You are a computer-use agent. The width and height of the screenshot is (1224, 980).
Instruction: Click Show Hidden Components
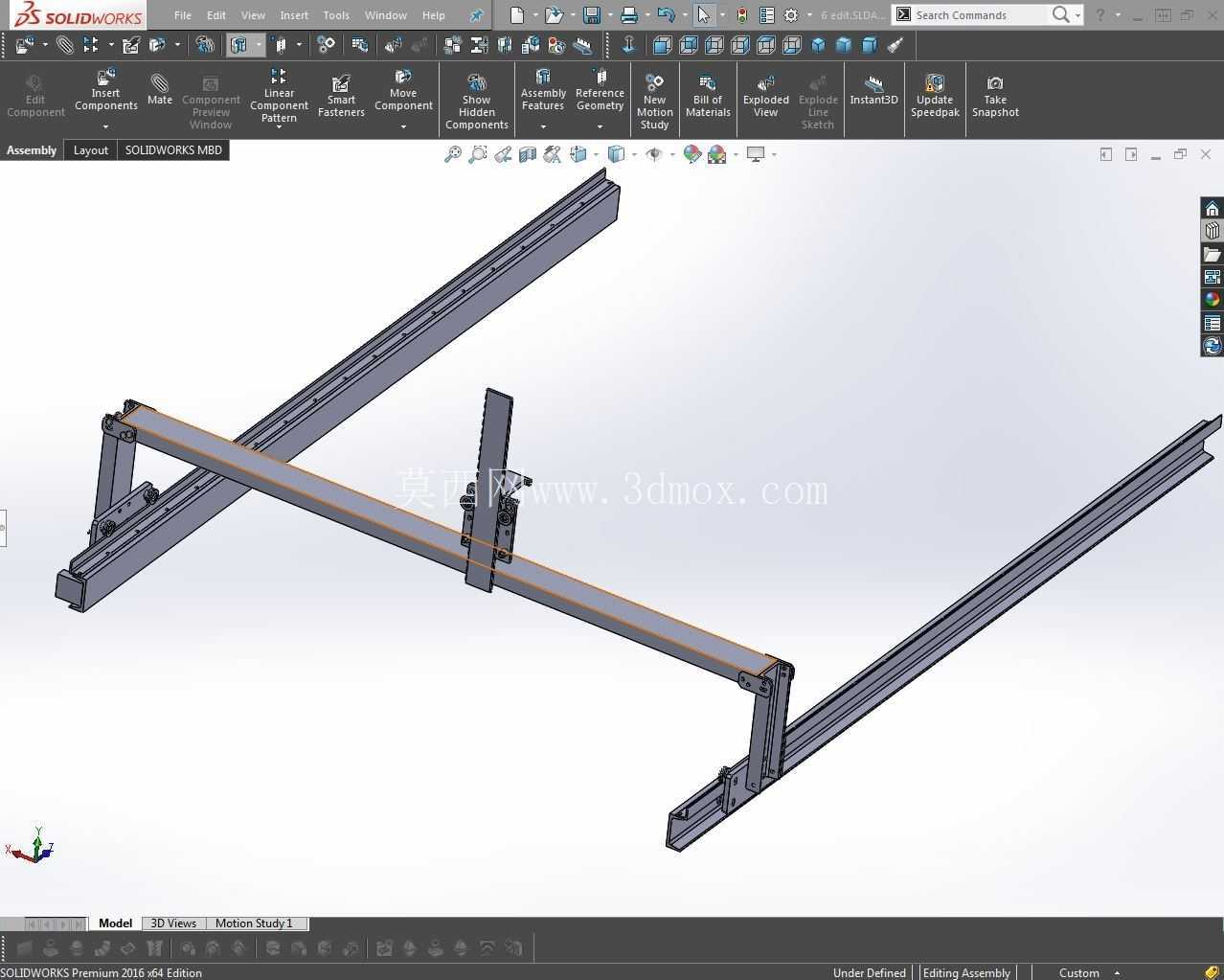476,102
